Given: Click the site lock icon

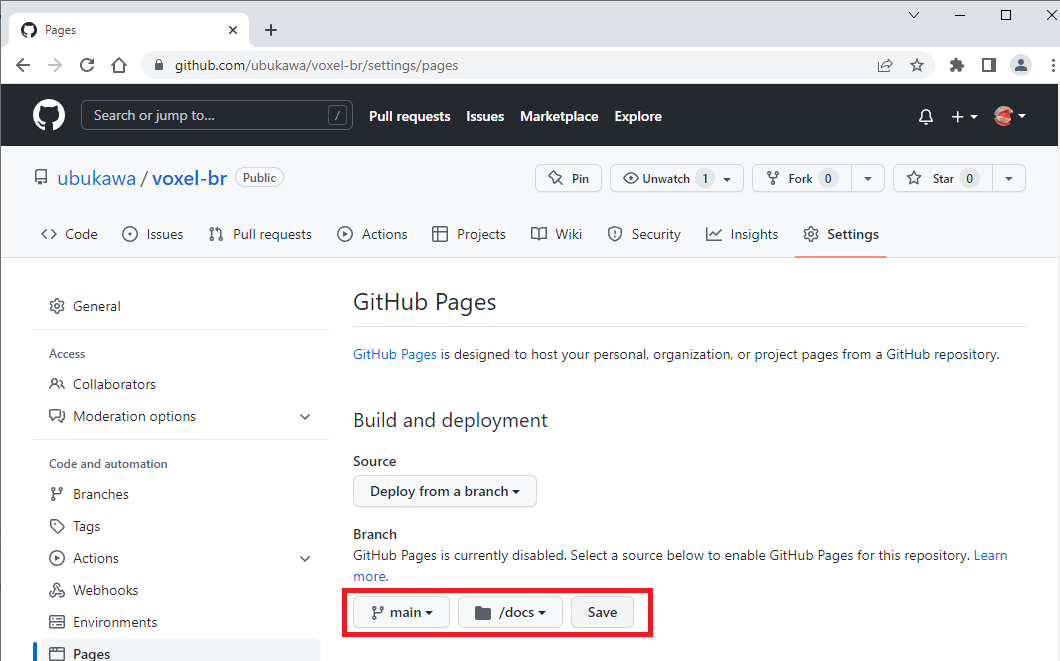Looking at the screenshot, I should [x=159, y=66].
